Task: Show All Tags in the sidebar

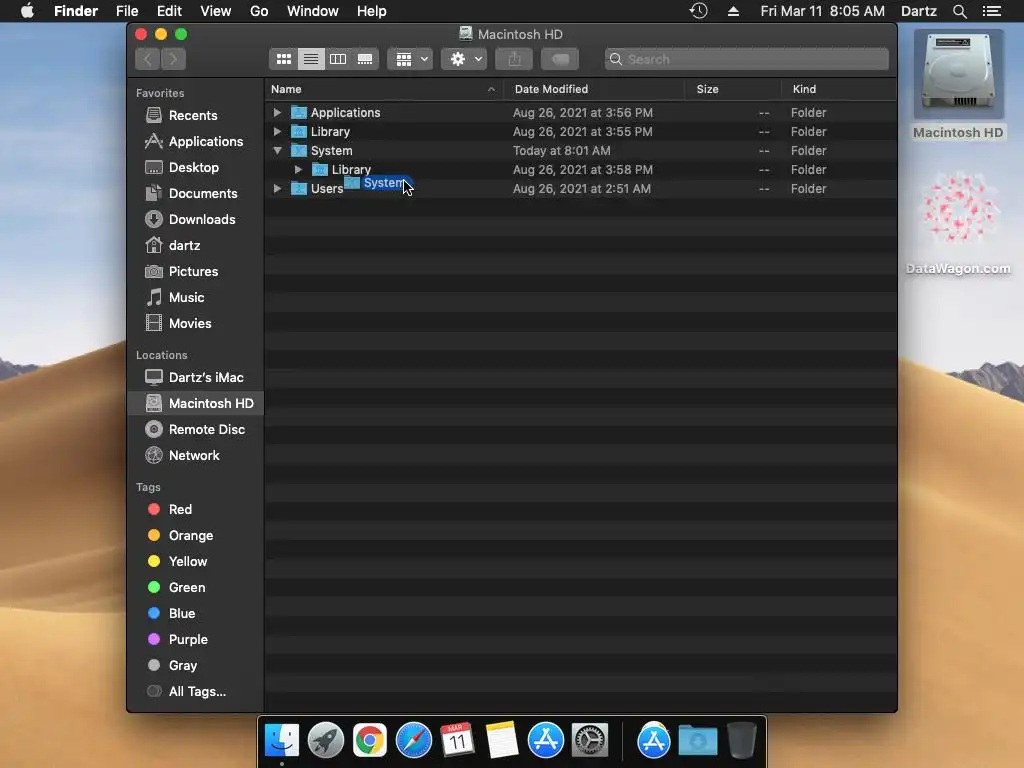Action: [195, 692]
